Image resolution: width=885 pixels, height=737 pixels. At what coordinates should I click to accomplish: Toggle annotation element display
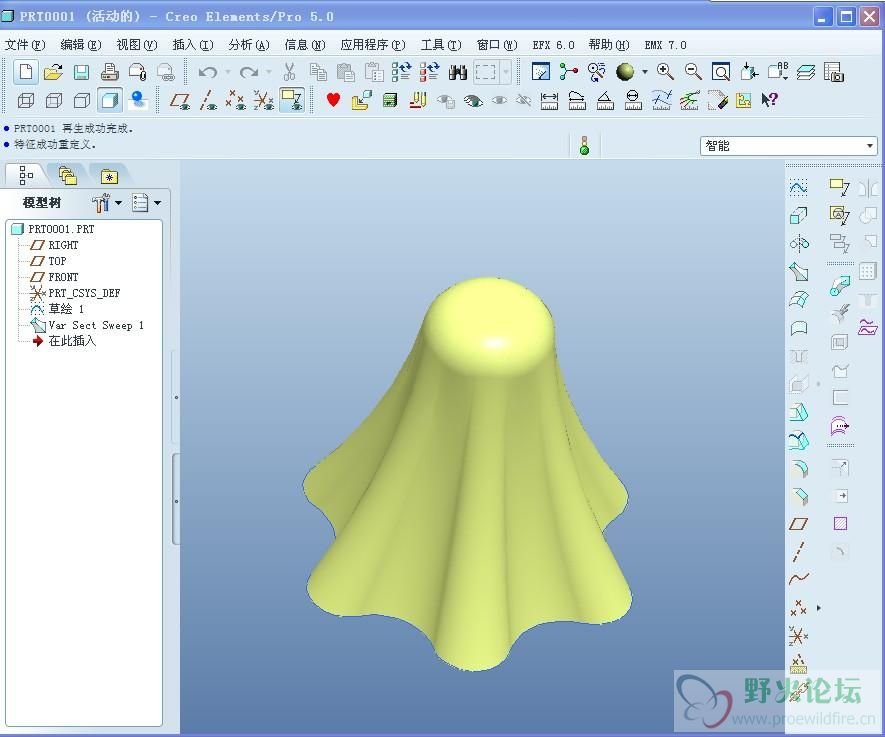point(292,100)
